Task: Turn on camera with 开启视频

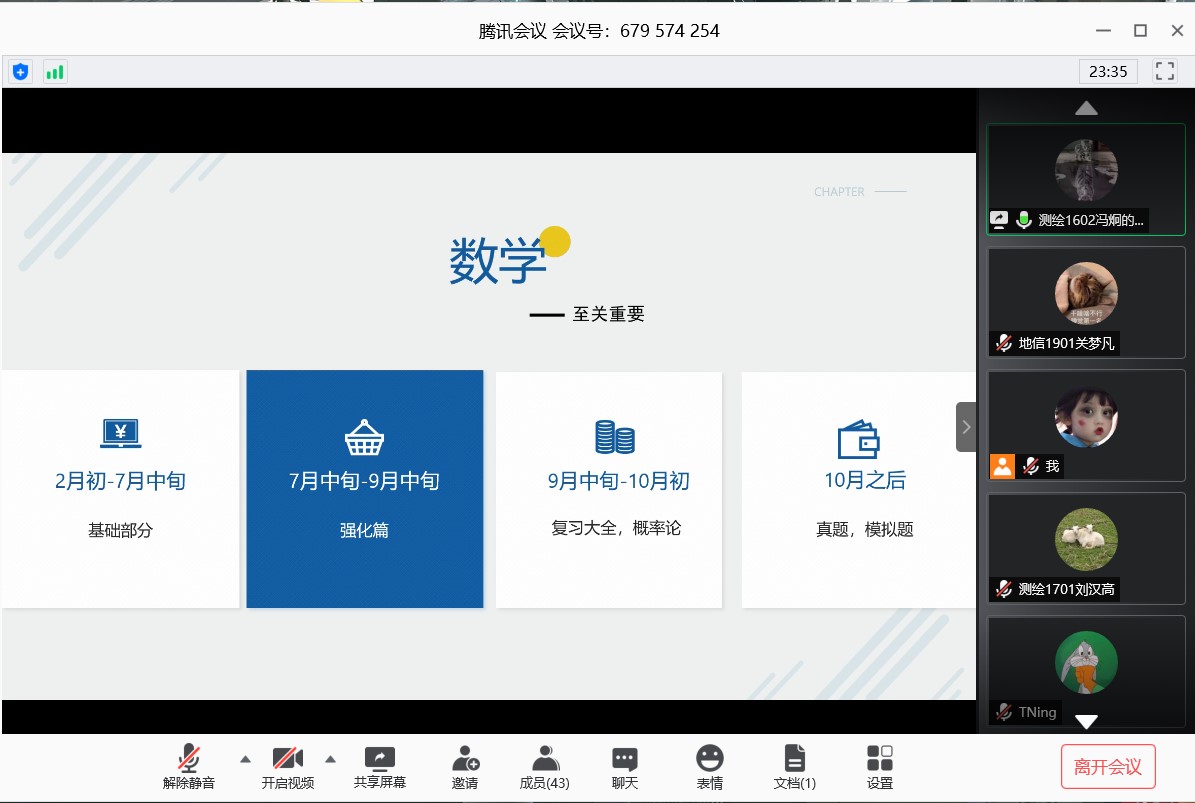Action: 288,767
